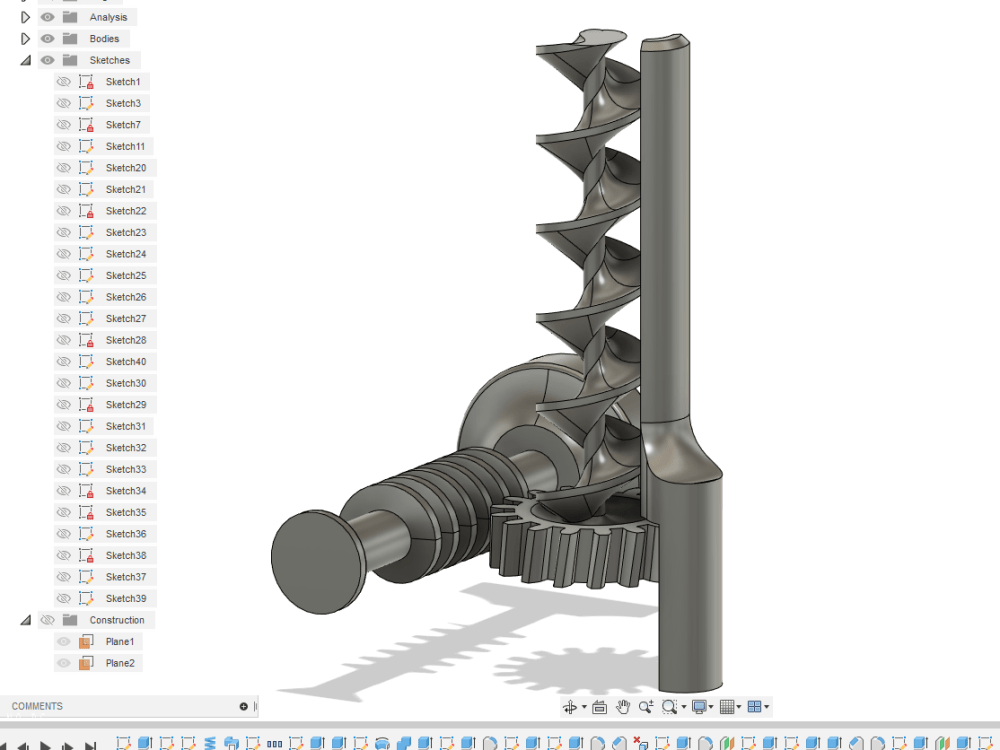The width and height of the screenshot is (1000, 750).
Task: Hide the Analysis folder with its eye icon
Action: (45, 17)
